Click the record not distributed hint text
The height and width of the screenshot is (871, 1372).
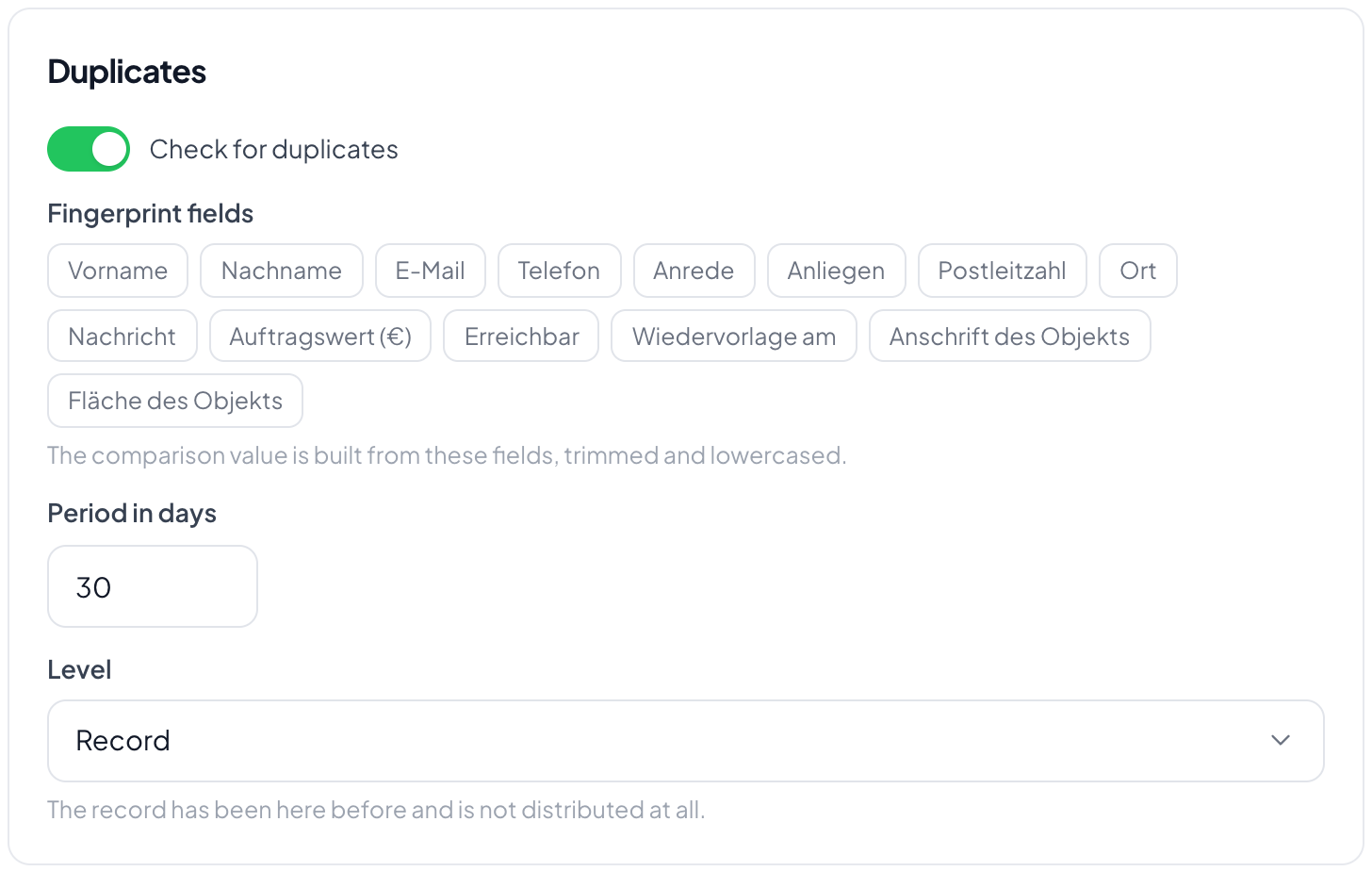click(376, 810)
